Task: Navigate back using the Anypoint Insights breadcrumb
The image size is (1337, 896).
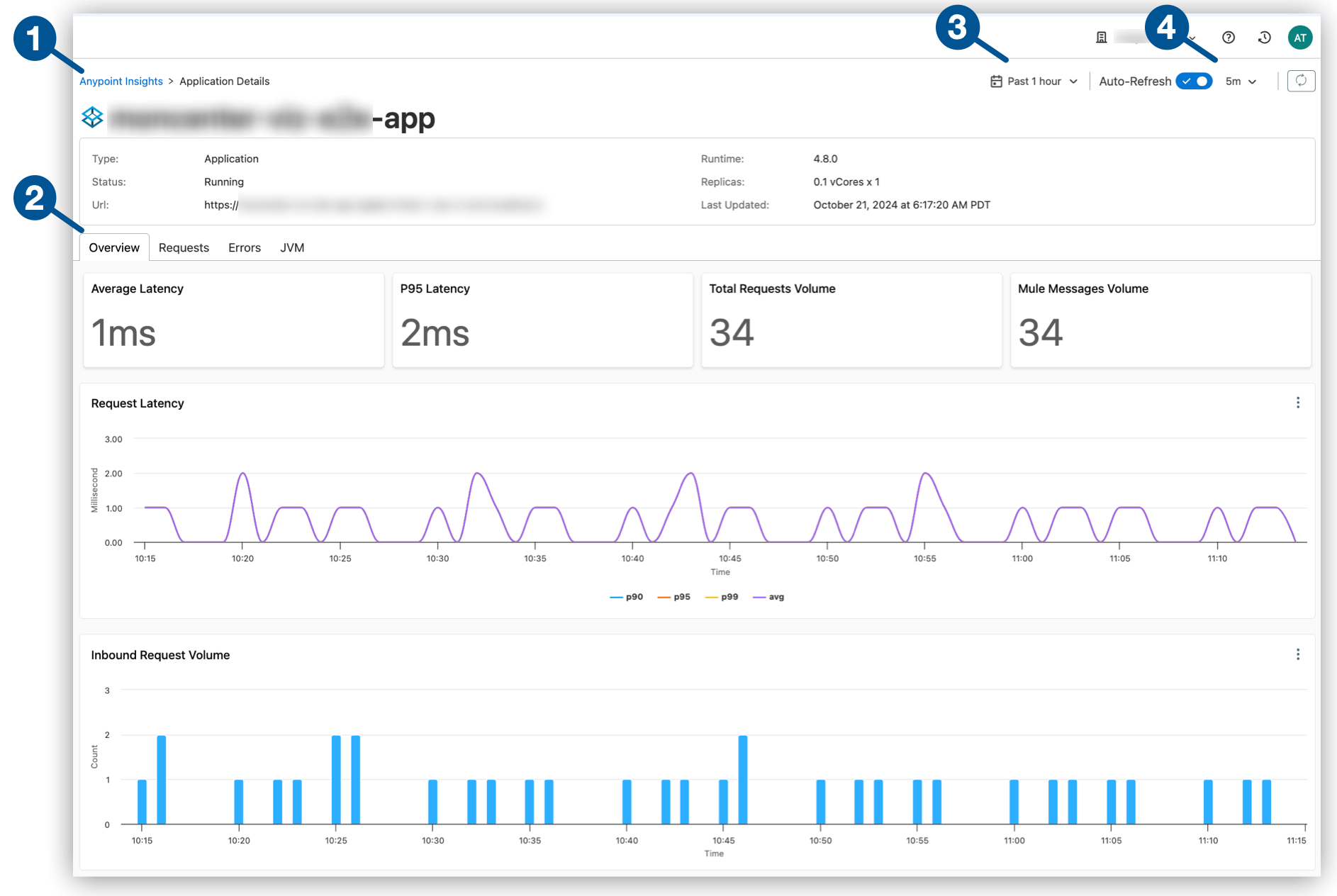Action: tap(121, 81)
